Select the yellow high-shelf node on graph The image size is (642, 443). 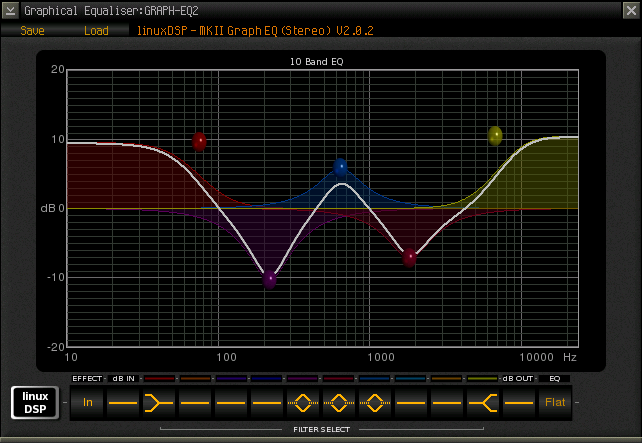(x=495, y=136)
